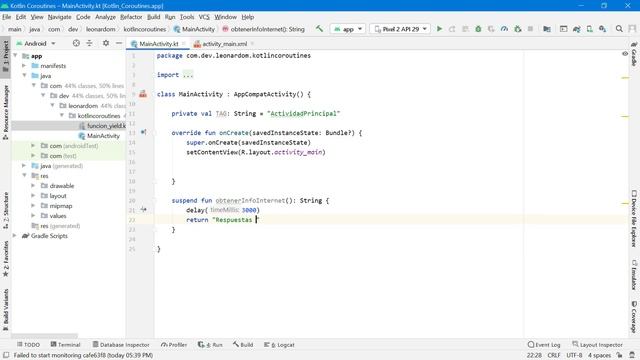Toggle the Gradle side panel
The image size is (640, 360).
coord(634,54)
